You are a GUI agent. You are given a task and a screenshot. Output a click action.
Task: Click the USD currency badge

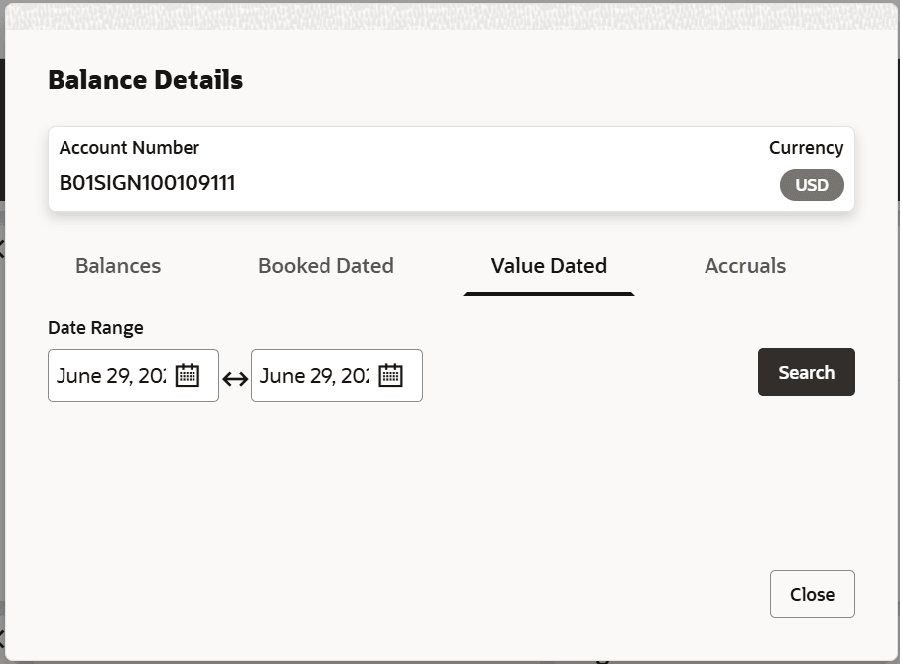812,185
